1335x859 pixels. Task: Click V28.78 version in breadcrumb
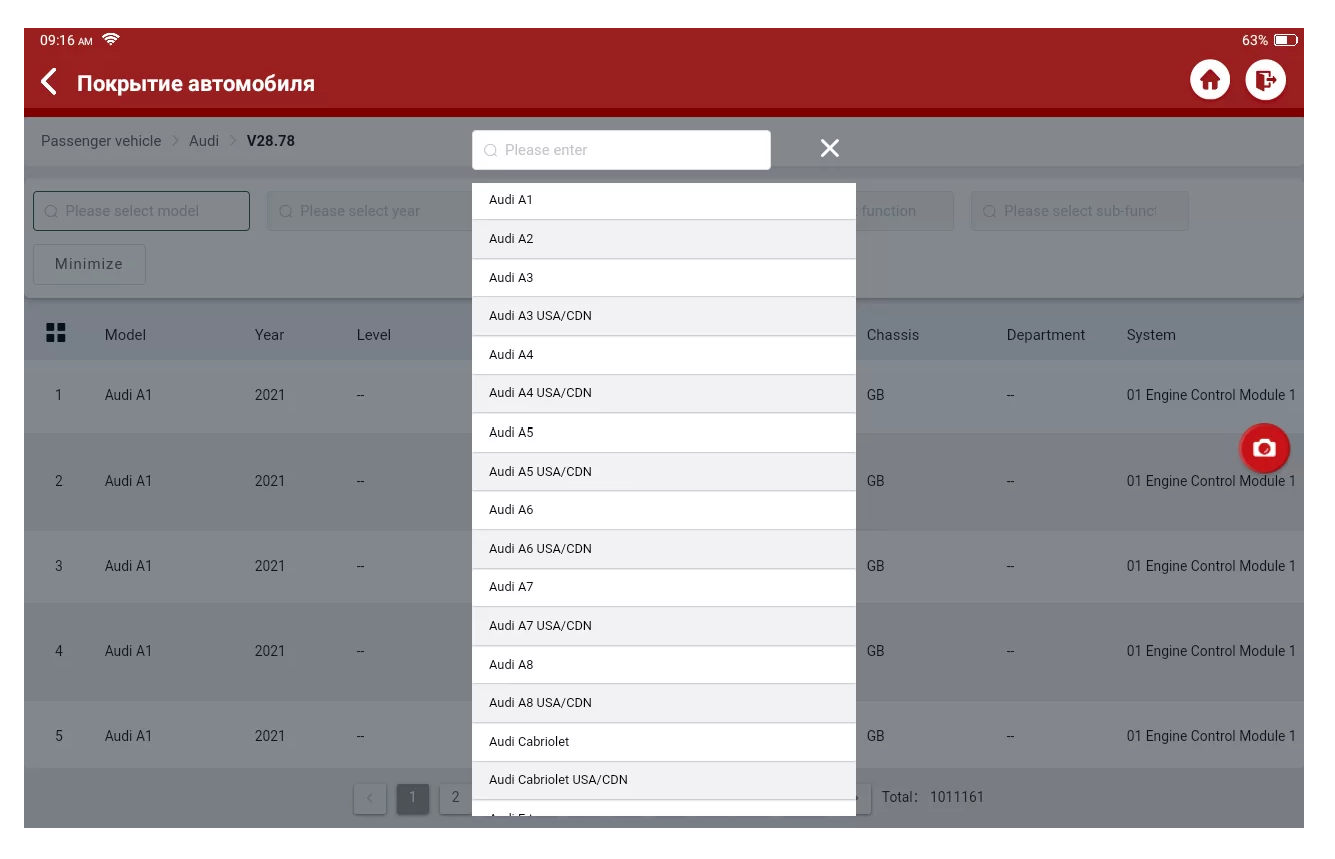271,141
